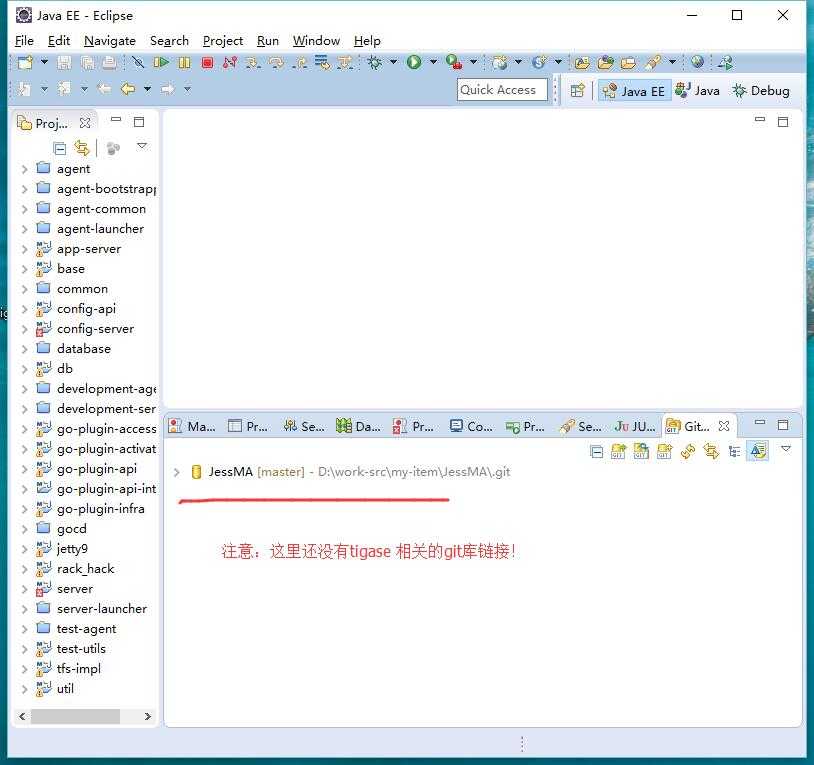Expand the app-server project node
The height and width of the screenshot is (765, 814).
(24, 249)
